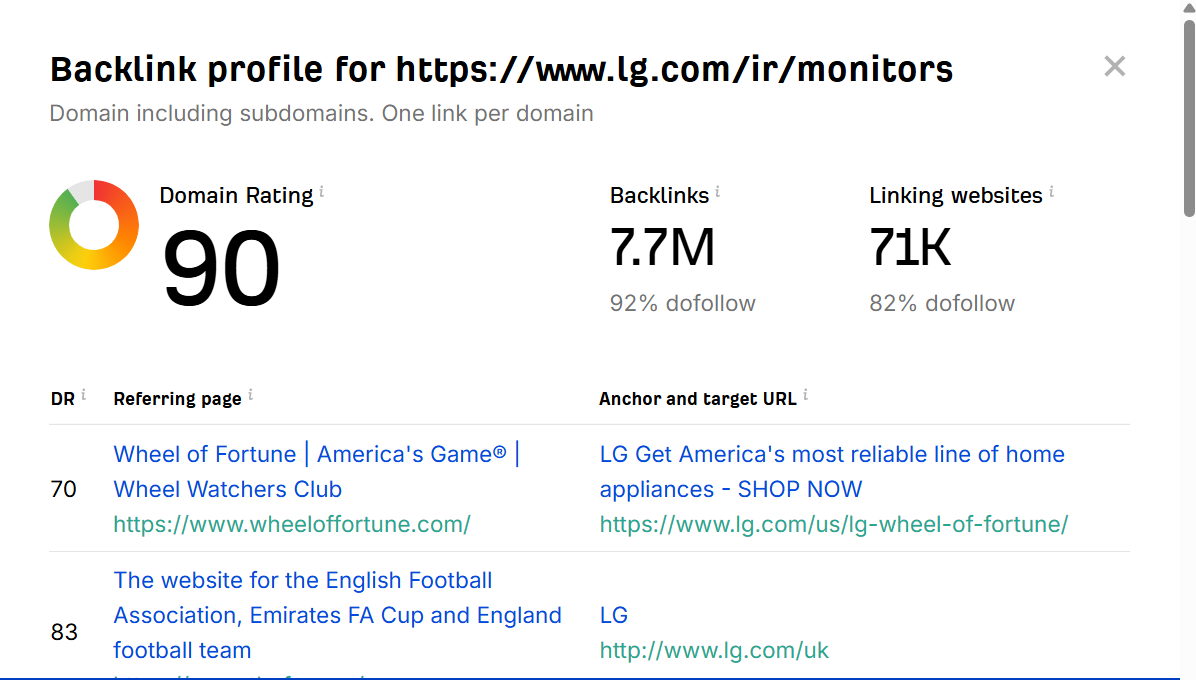The image size is (1196, 680).
Task: Open the lg-wheel-of-fortune target URL
Action: point(834,524)
